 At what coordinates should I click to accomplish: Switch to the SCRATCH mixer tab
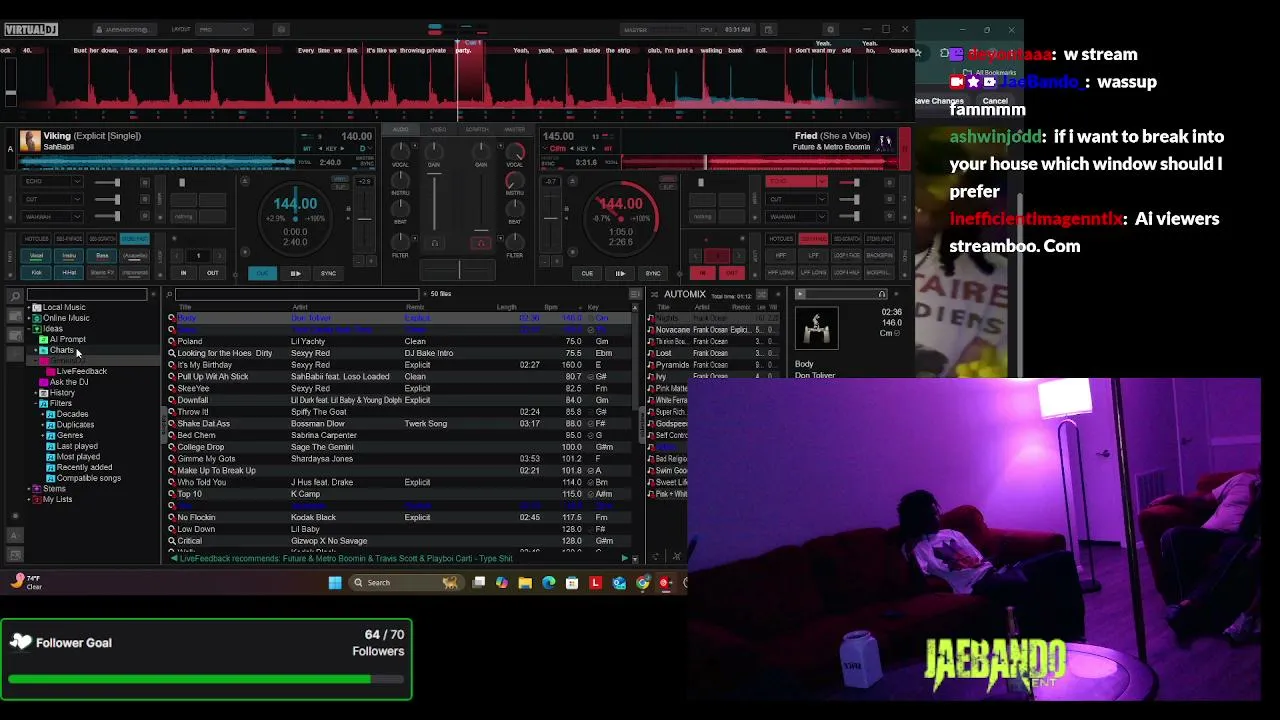coord(477,129)
